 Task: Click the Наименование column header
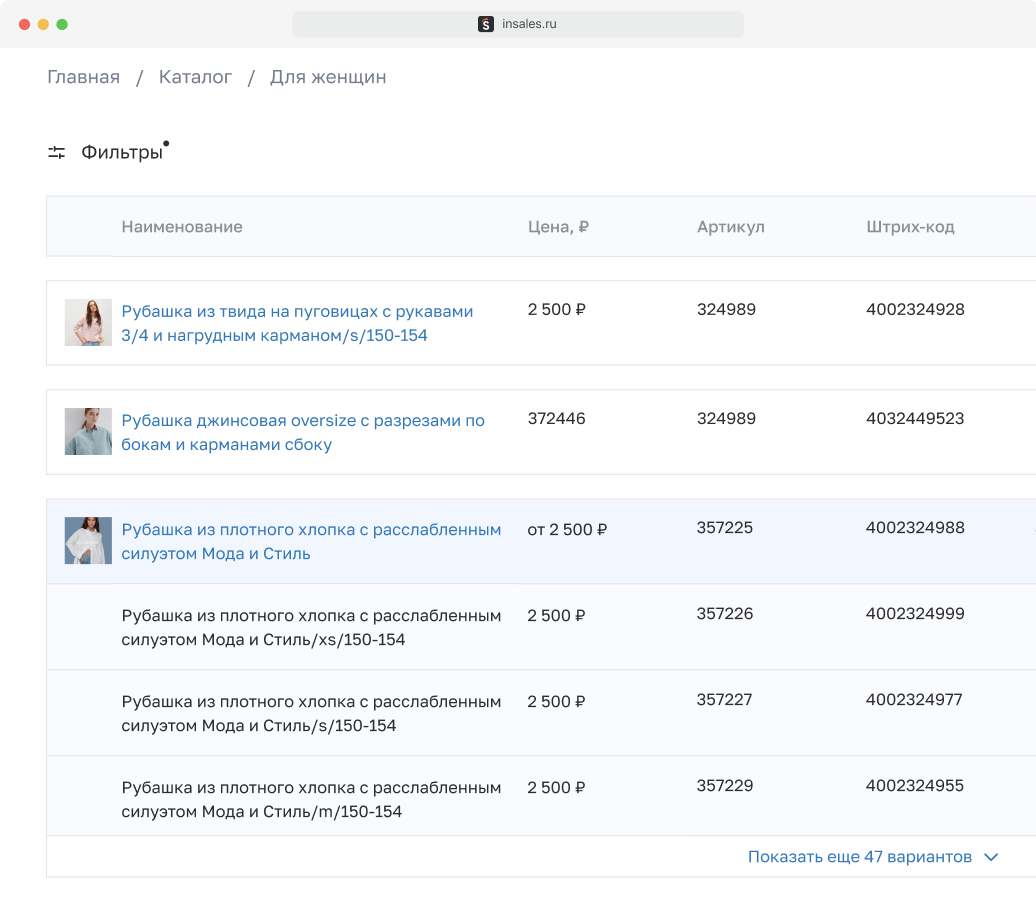pyautogui.click(x=181, y=227)
